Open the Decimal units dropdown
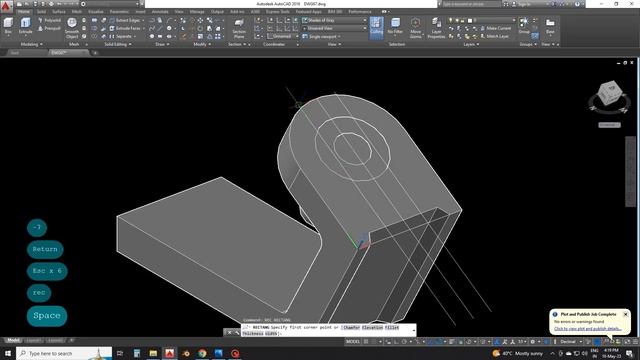 [570, 342]
